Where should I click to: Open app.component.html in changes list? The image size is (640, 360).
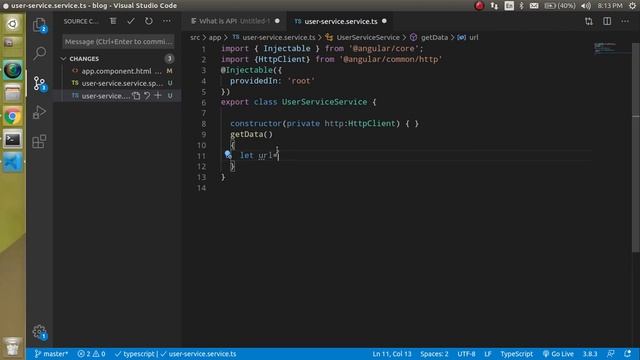117,71
